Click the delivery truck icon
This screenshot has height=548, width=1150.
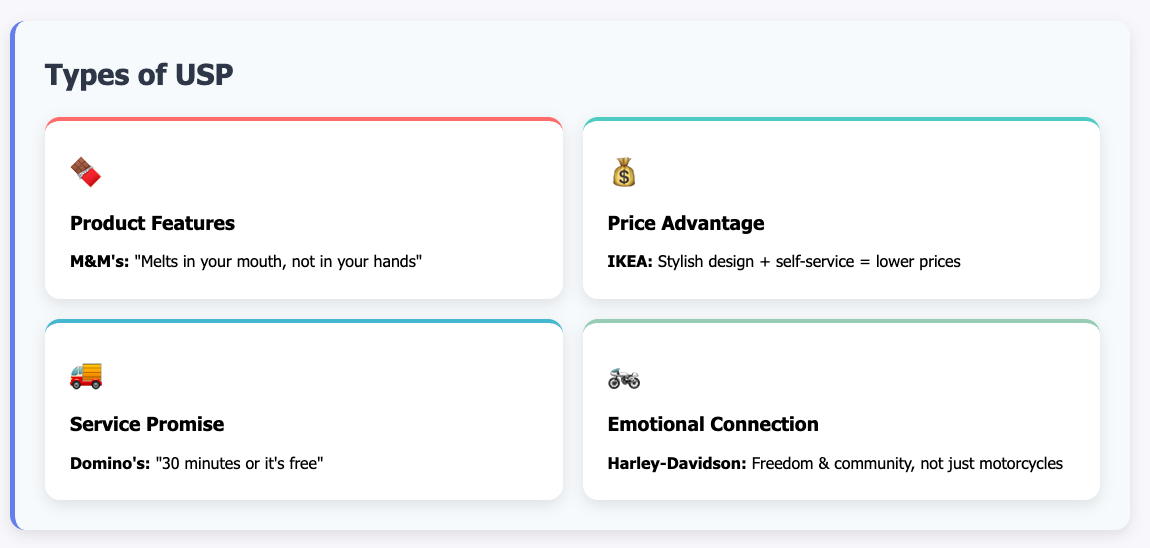[86, 374]
